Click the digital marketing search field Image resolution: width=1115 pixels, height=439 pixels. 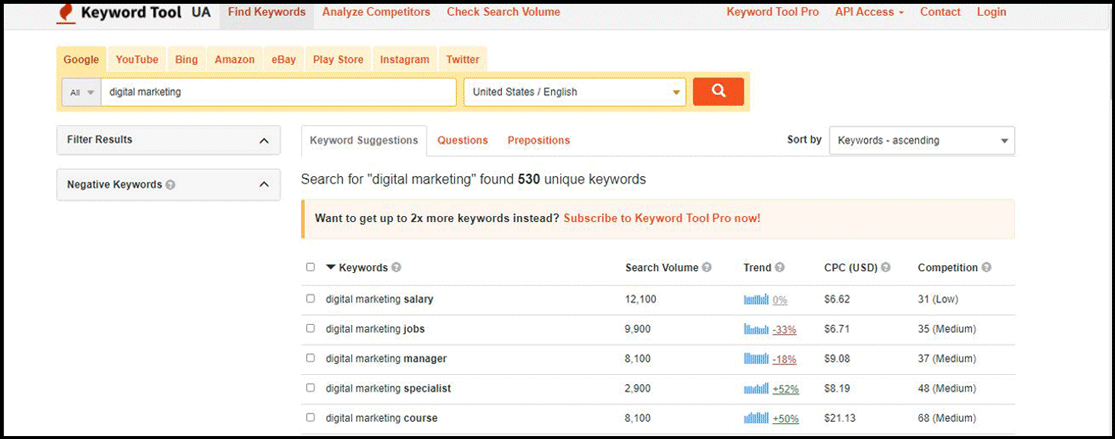click(x=278, y=92)
